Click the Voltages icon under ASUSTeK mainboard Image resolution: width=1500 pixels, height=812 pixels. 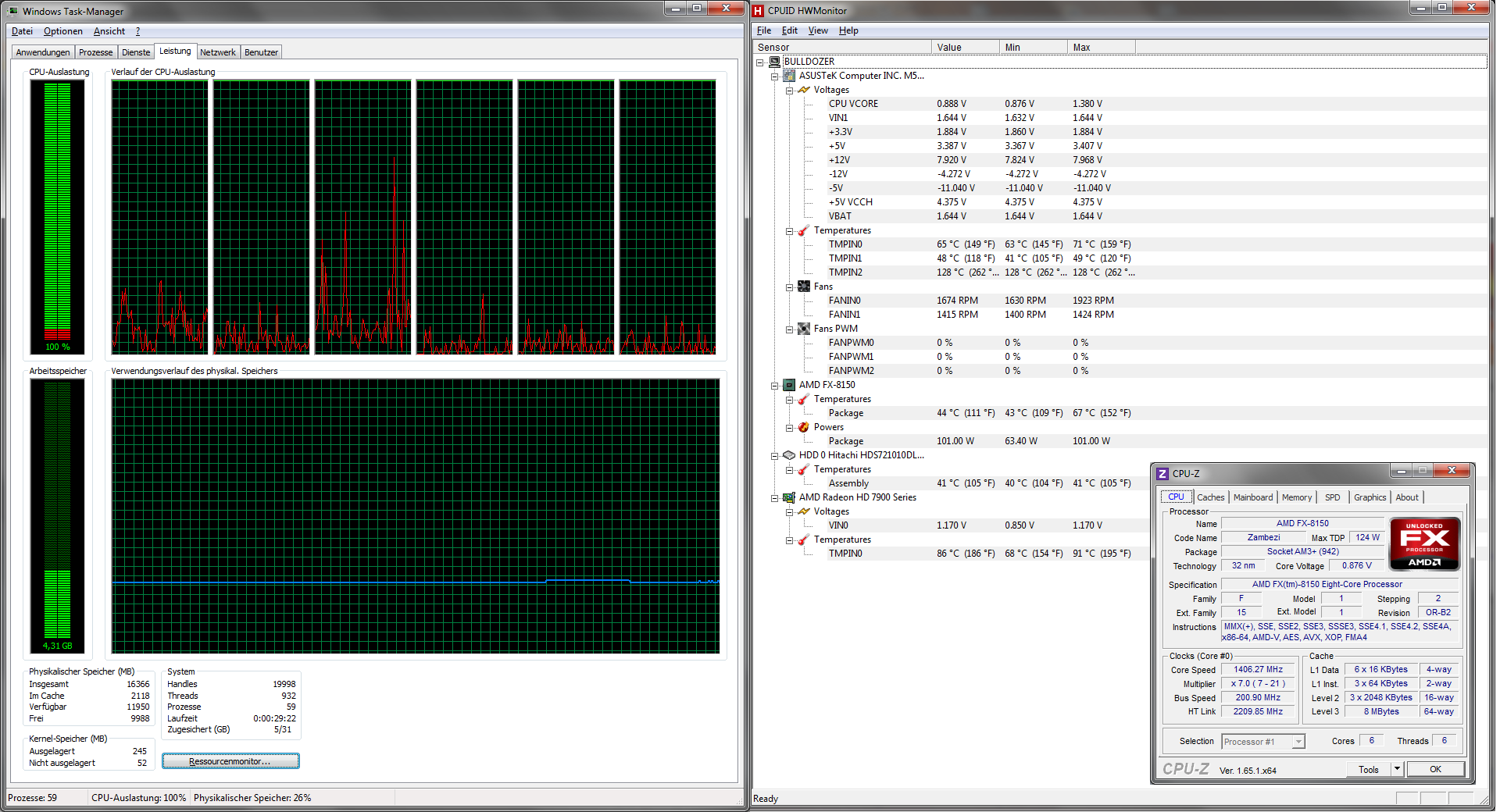point(804,90)
